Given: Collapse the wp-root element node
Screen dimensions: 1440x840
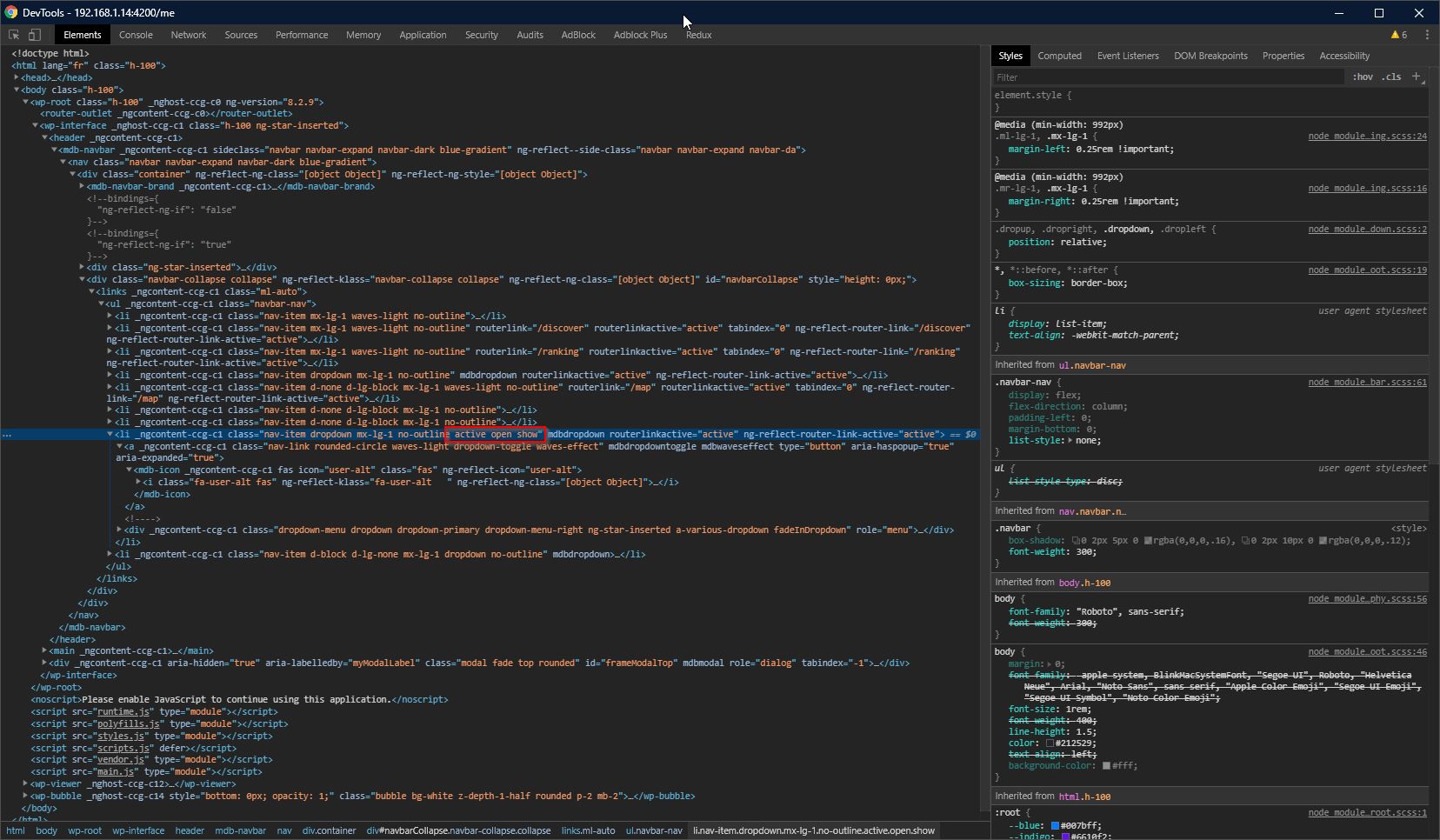Looking at the screenshot, I should pyautogui.click(x=26, y=102).
